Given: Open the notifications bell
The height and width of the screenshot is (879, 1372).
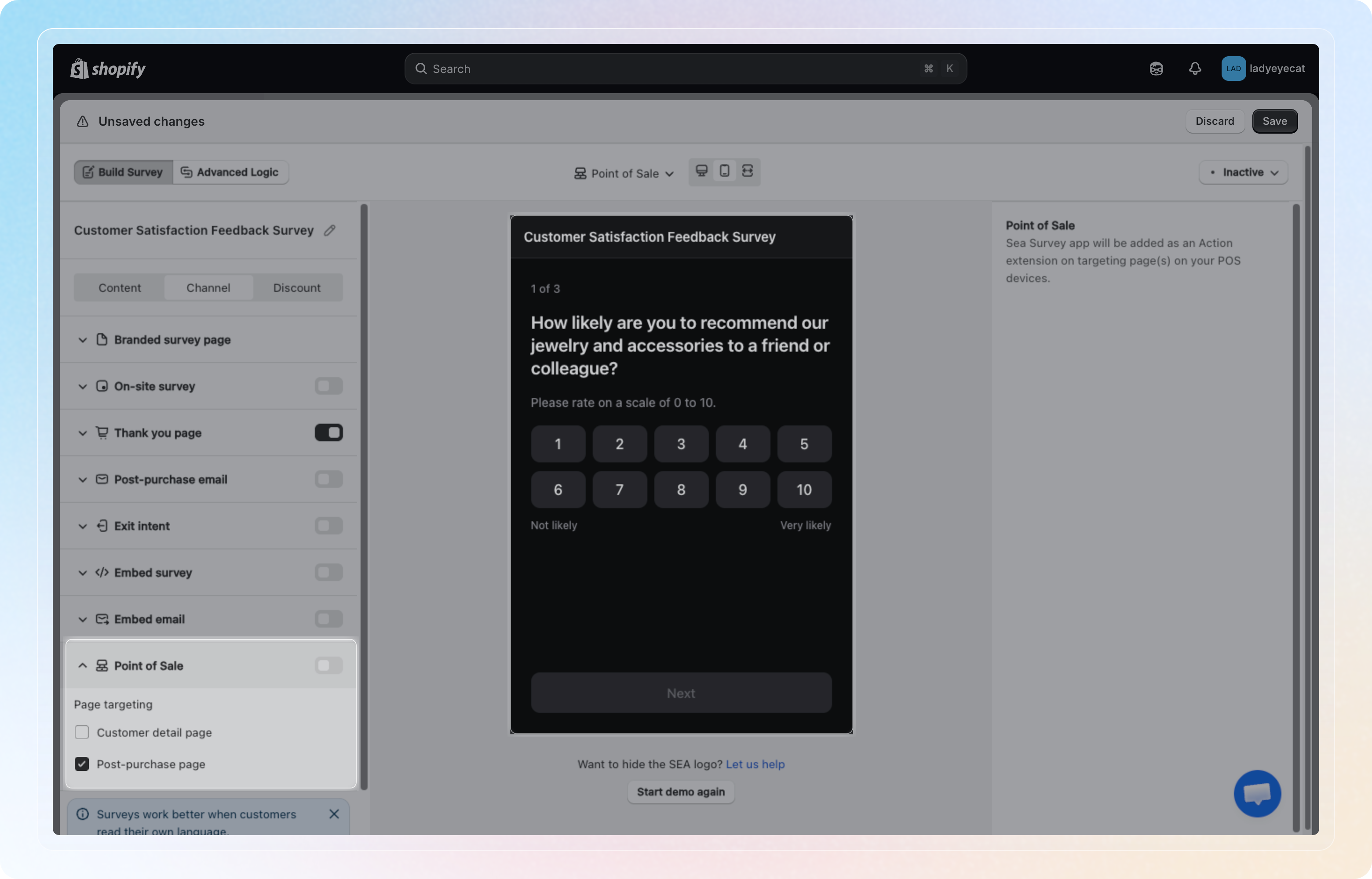Looking at the screenshot, I should (x=1195, y=69).
